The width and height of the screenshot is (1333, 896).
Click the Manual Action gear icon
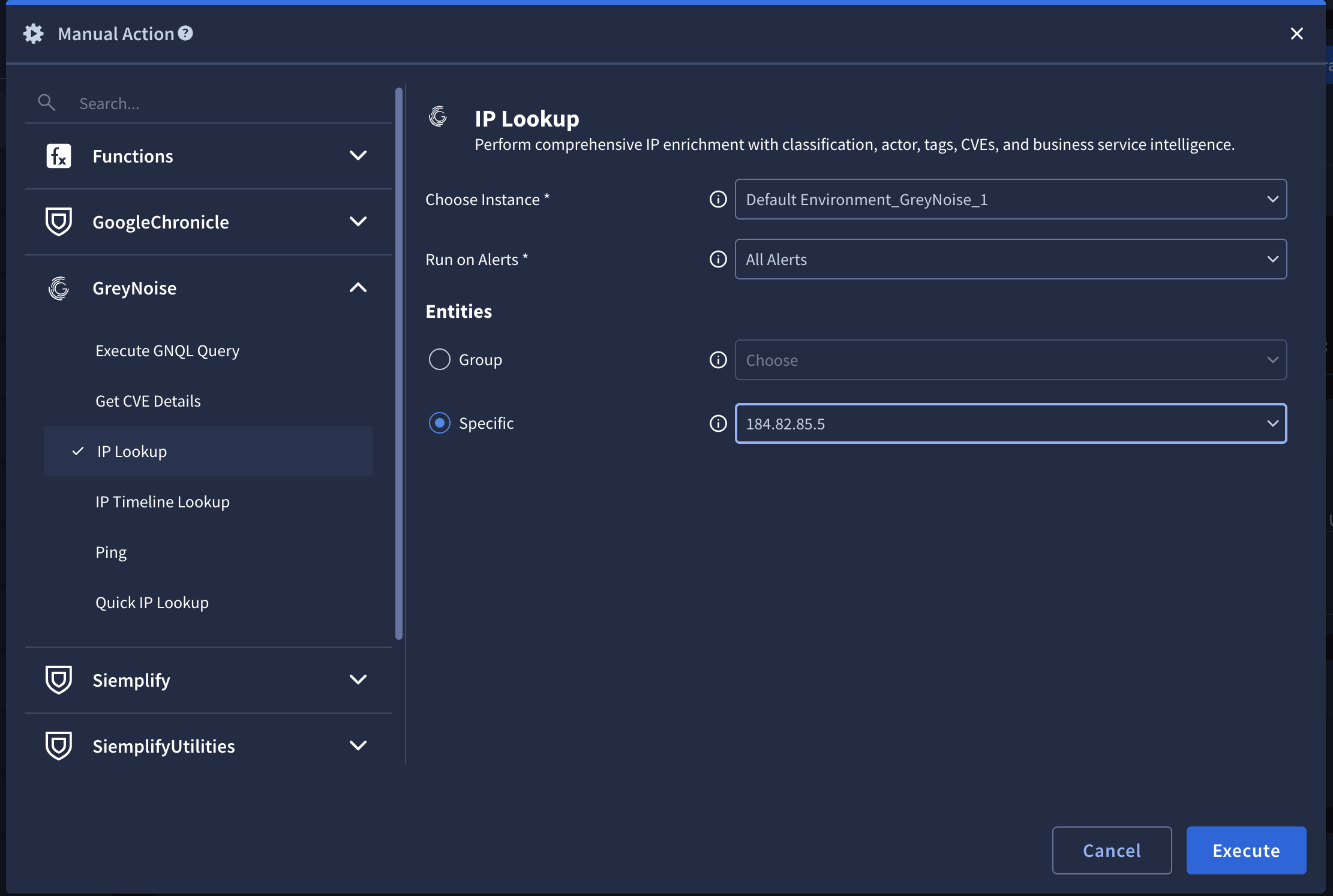[x=34, y=34]
